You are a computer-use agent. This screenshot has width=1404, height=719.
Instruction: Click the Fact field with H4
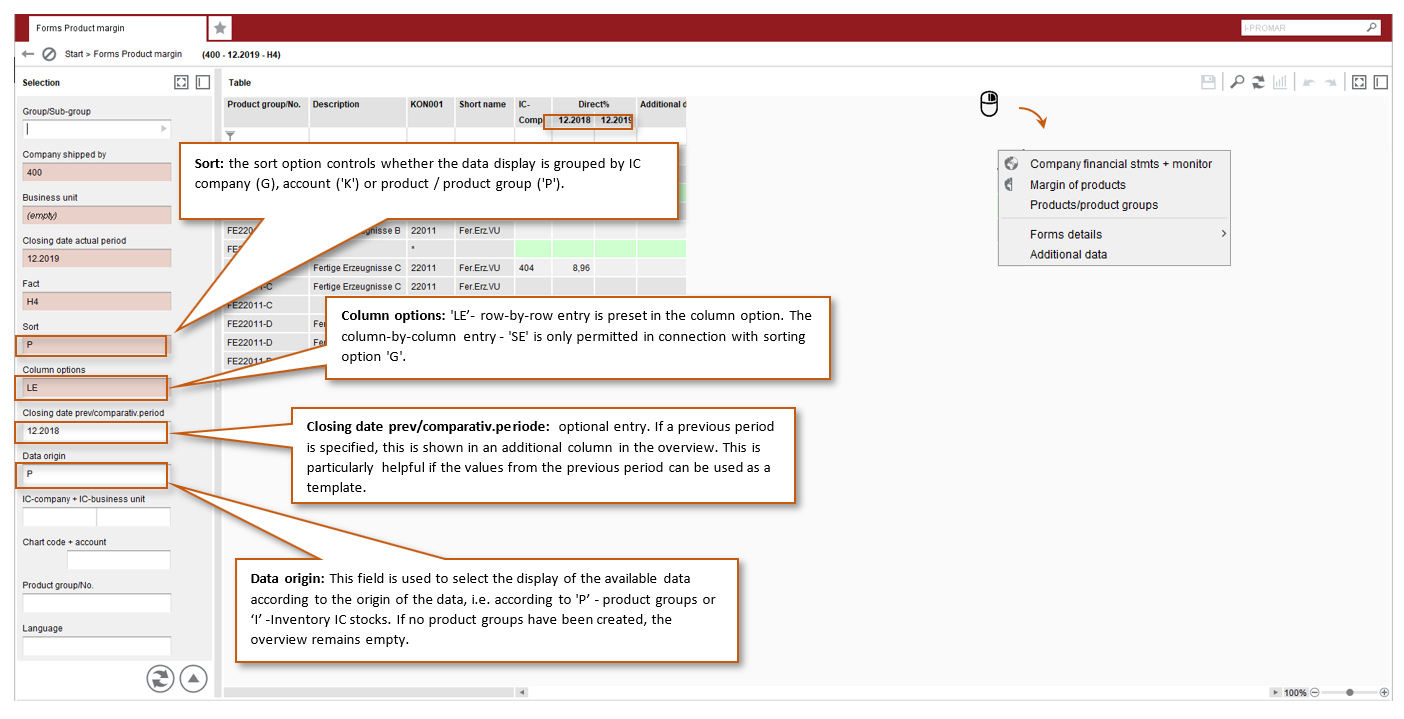[97, 301]
